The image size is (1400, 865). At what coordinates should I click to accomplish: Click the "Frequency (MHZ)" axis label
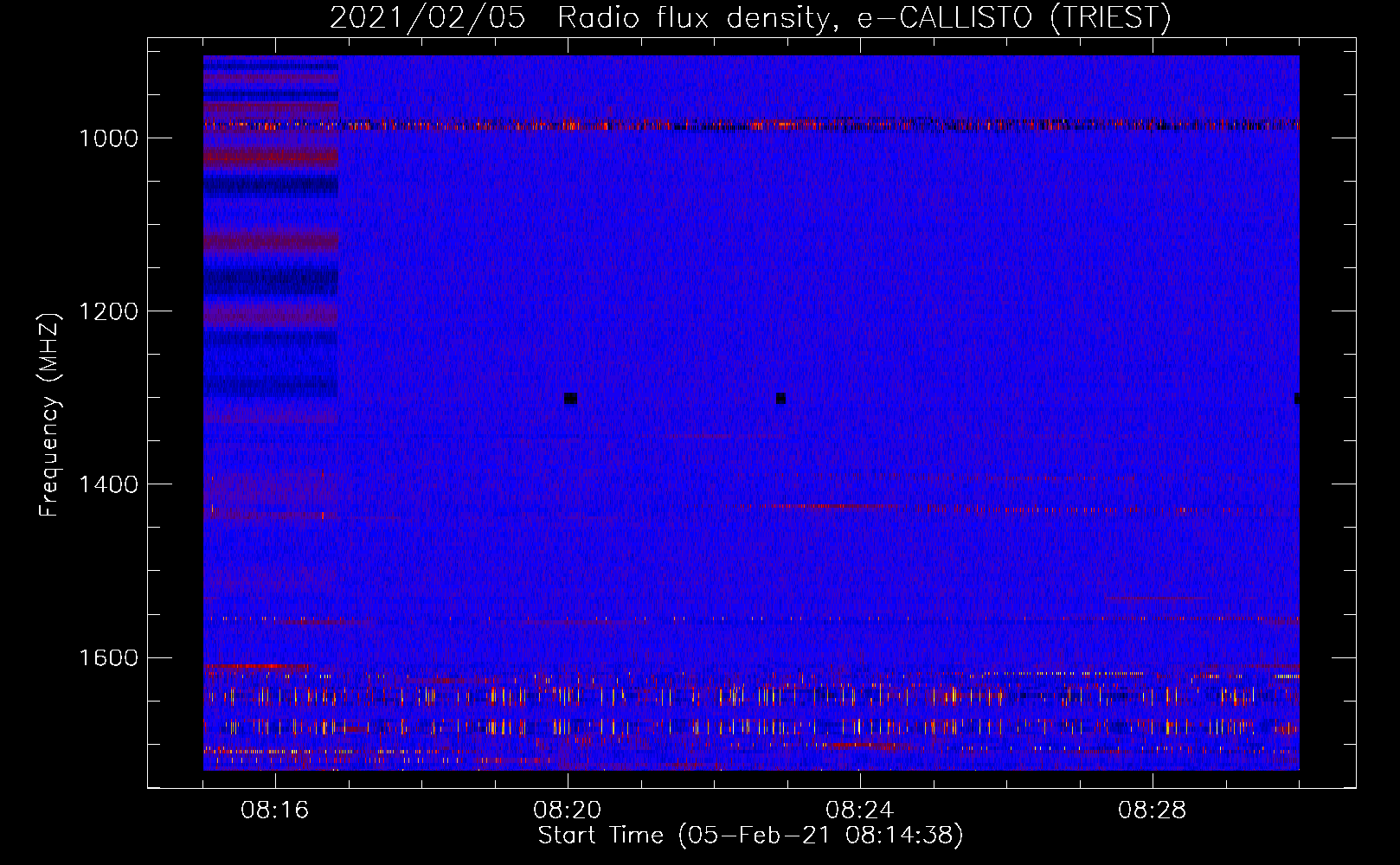point(49,415)
